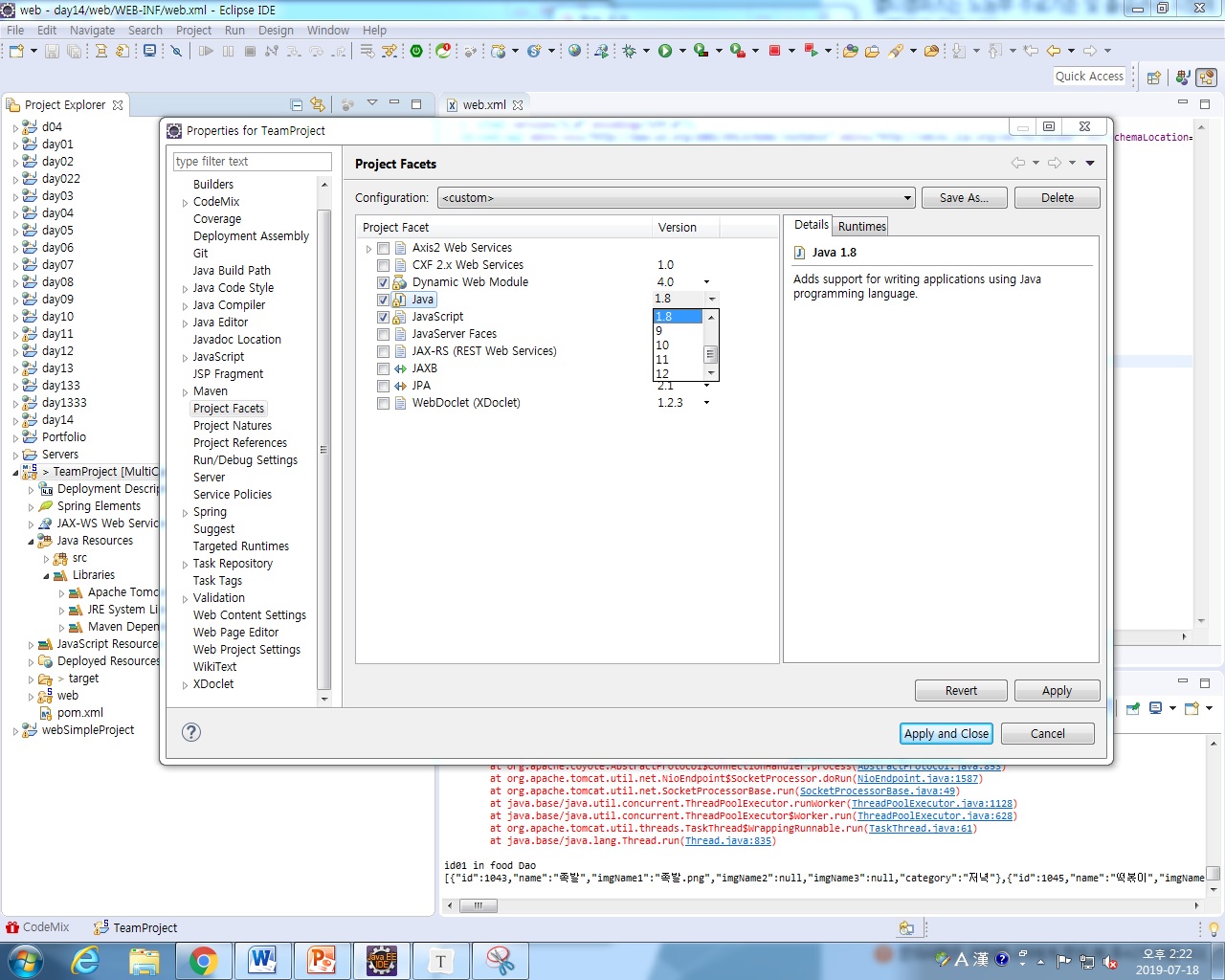
Task: Click the Quick Access field
Action: 1089,77
